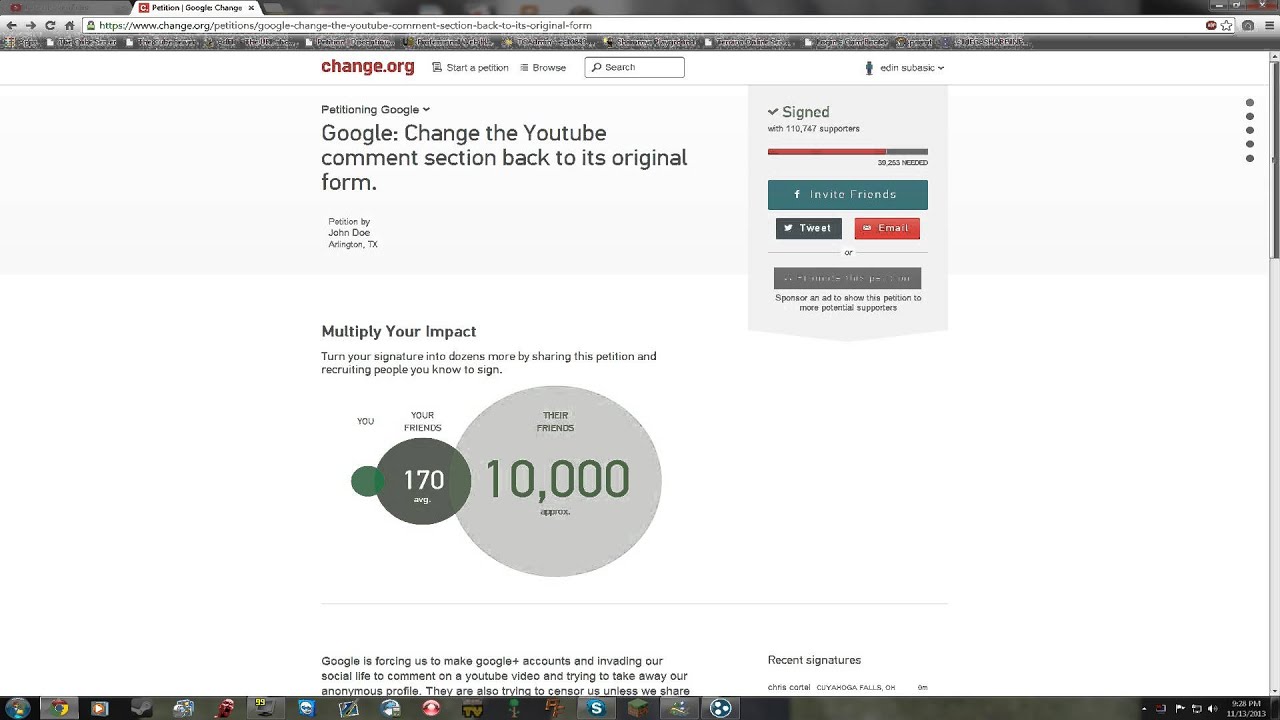Click petition author name John Doe
This screenshot has width=1280, height=720.
tap(349, 233)
